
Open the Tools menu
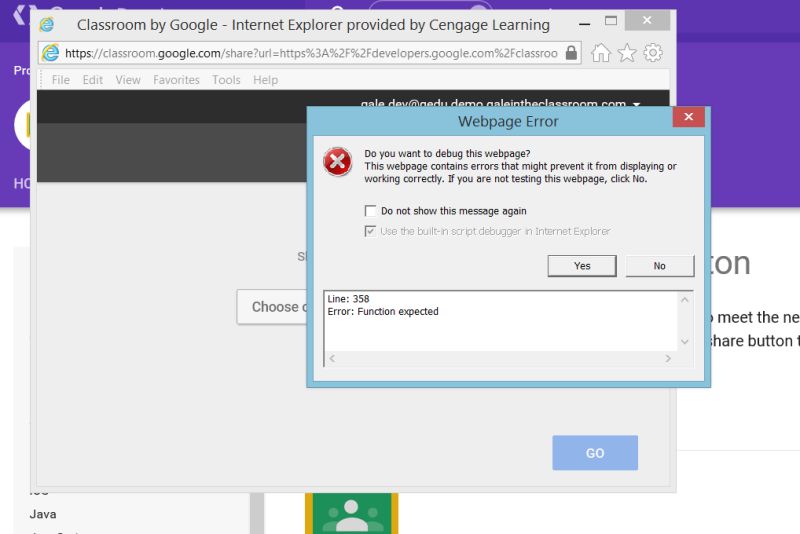[x=226, y=80]
